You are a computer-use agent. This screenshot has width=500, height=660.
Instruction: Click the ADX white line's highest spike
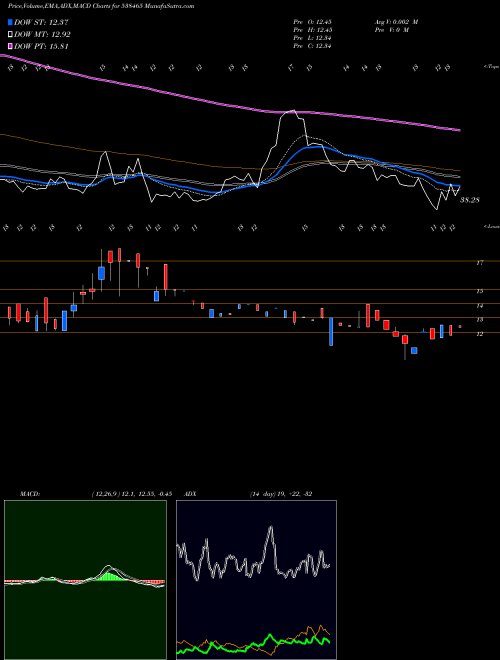[x=270, y=527]
